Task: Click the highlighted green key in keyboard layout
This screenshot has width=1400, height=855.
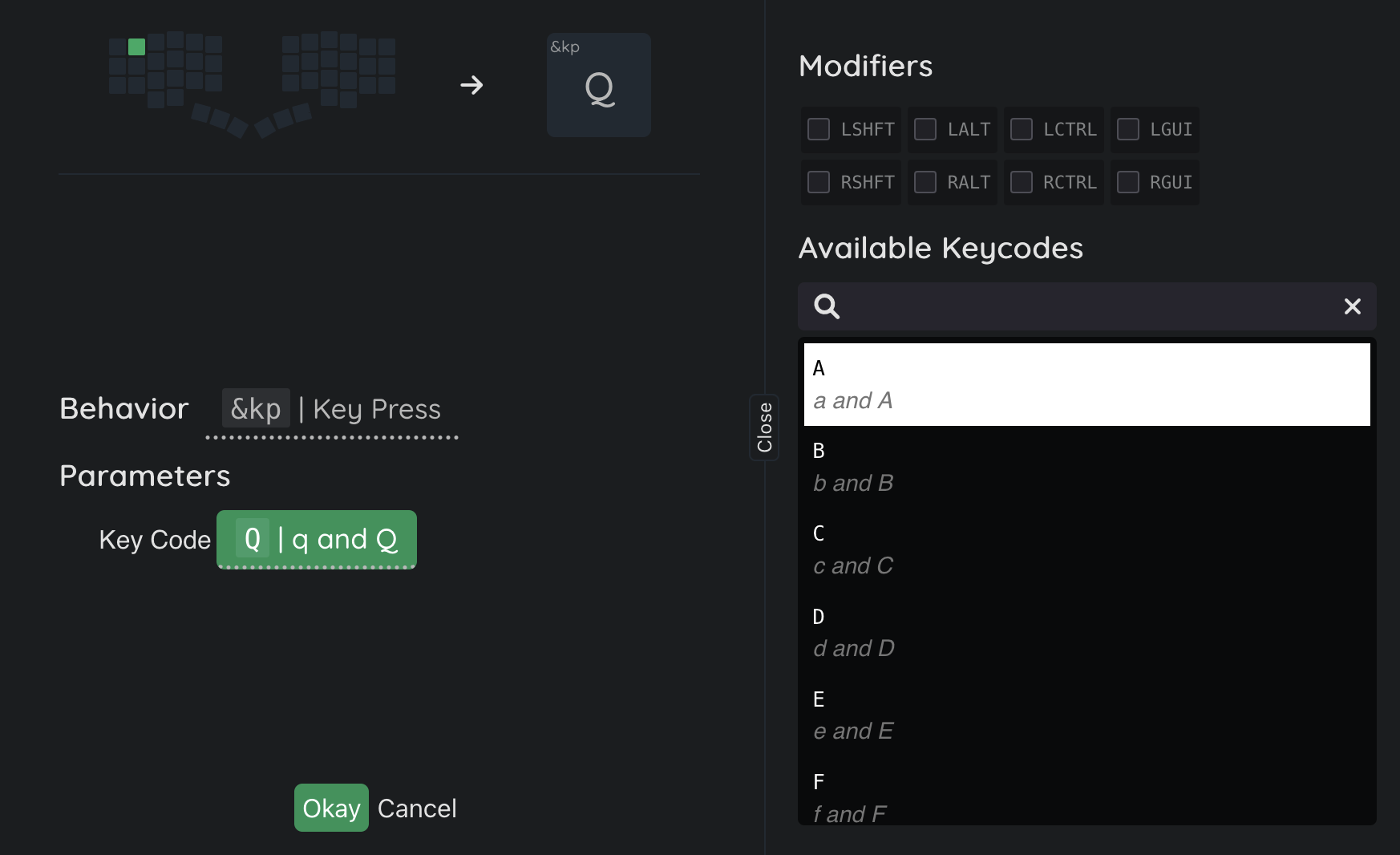Action: (137, 47)
